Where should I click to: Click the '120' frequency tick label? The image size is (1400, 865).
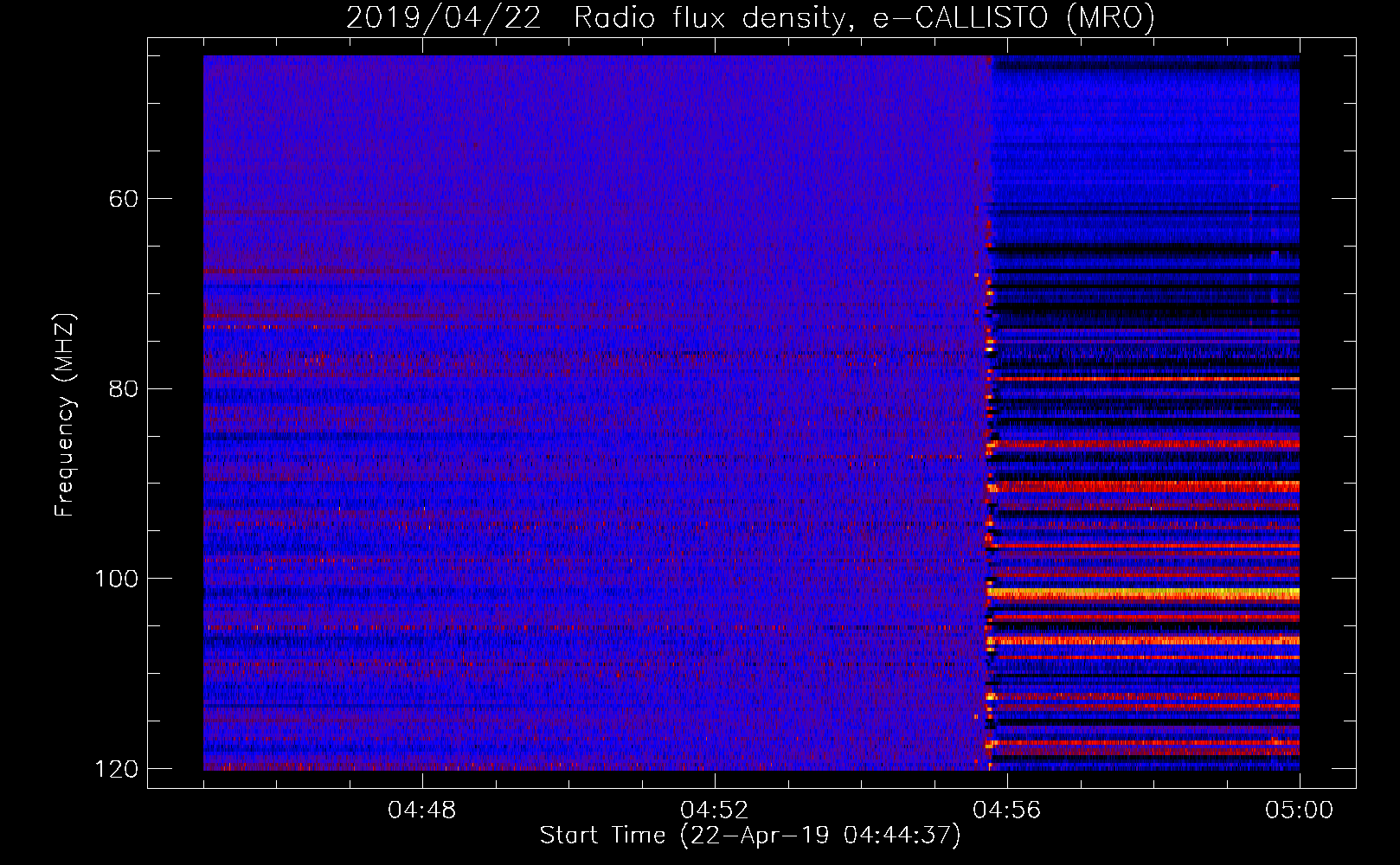tap(116, 769)
